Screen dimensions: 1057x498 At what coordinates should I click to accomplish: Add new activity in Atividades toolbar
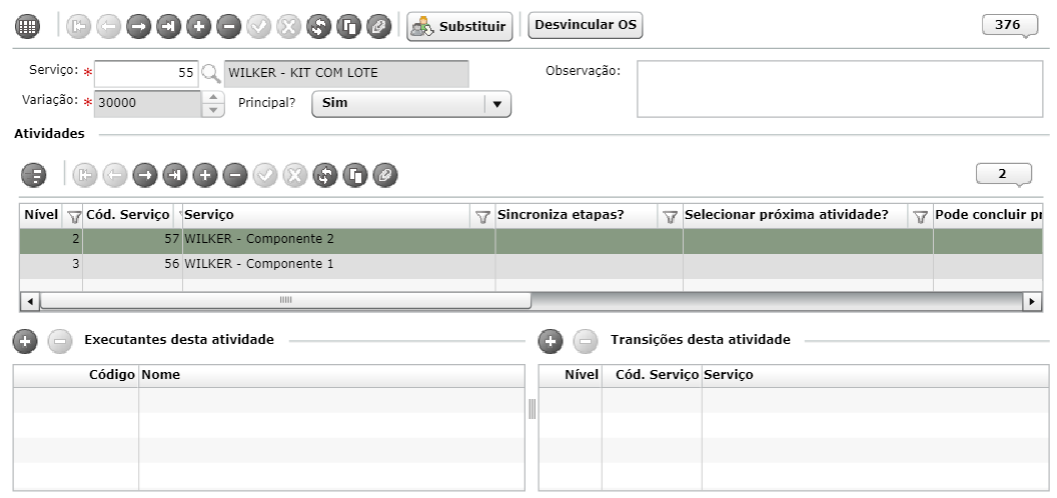click(205, 176)
